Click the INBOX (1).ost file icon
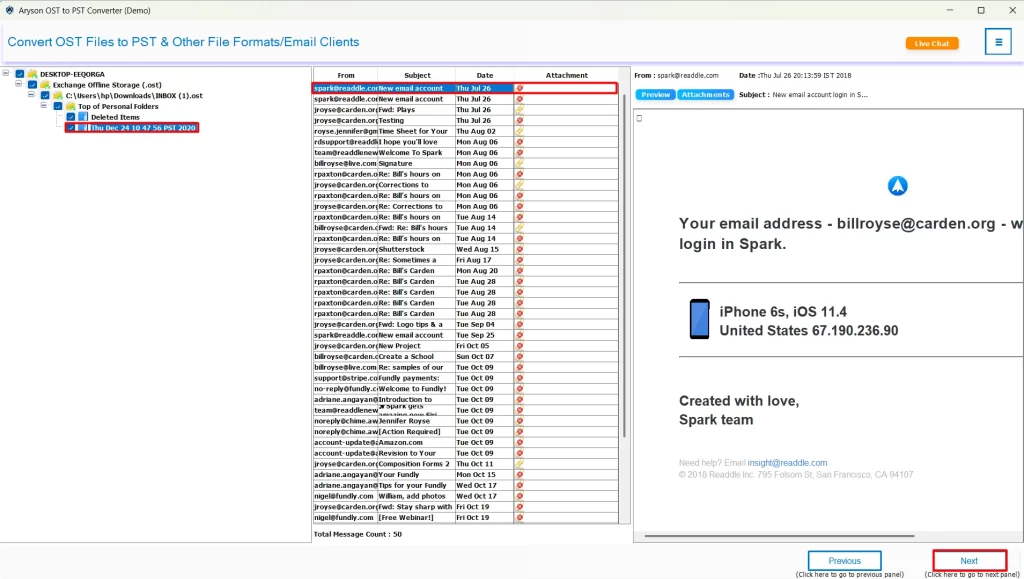Screen dimensions: 1024x579 click(x=57, y=94)
